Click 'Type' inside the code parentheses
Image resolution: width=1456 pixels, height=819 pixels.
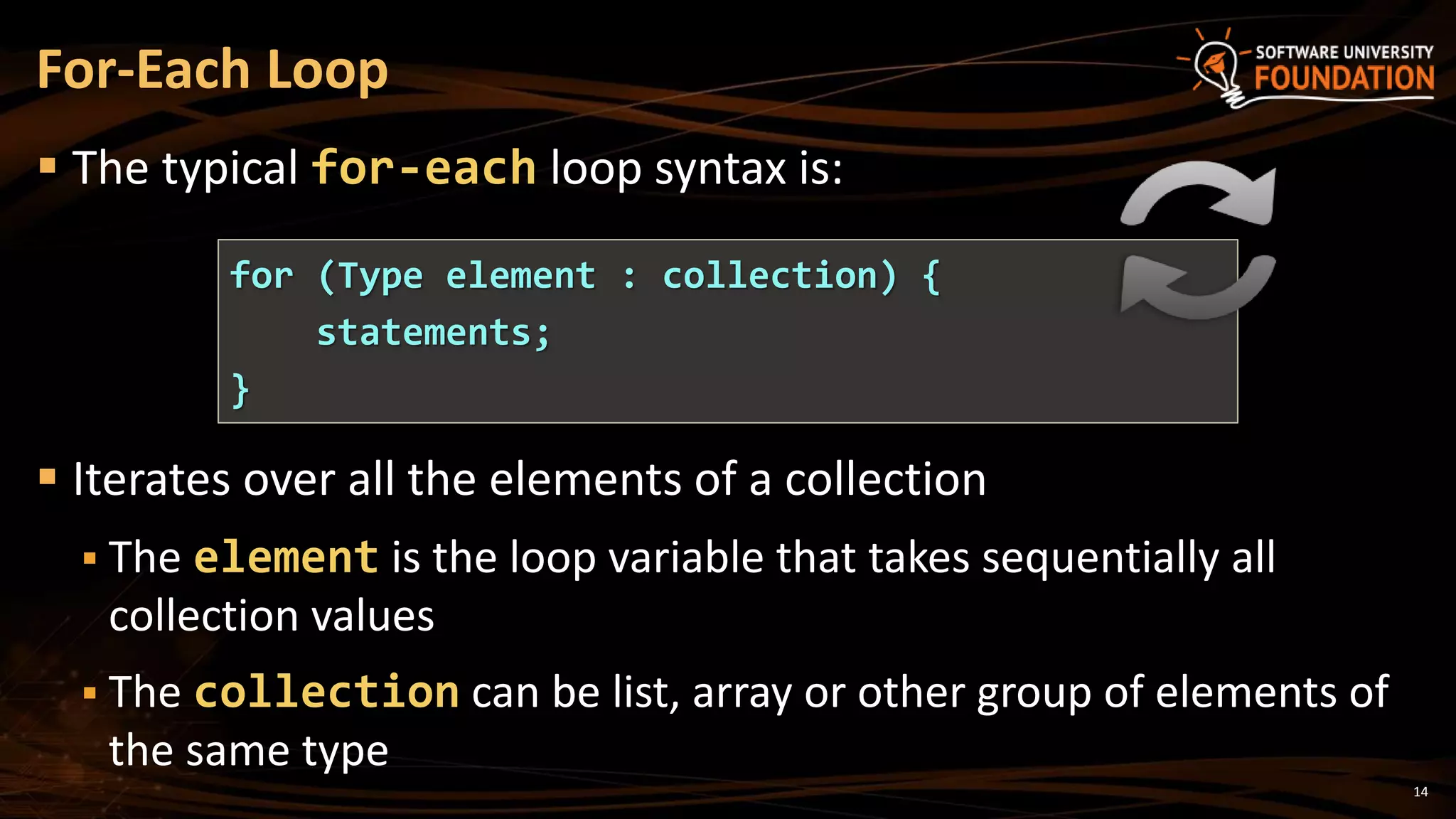(380, 276)
